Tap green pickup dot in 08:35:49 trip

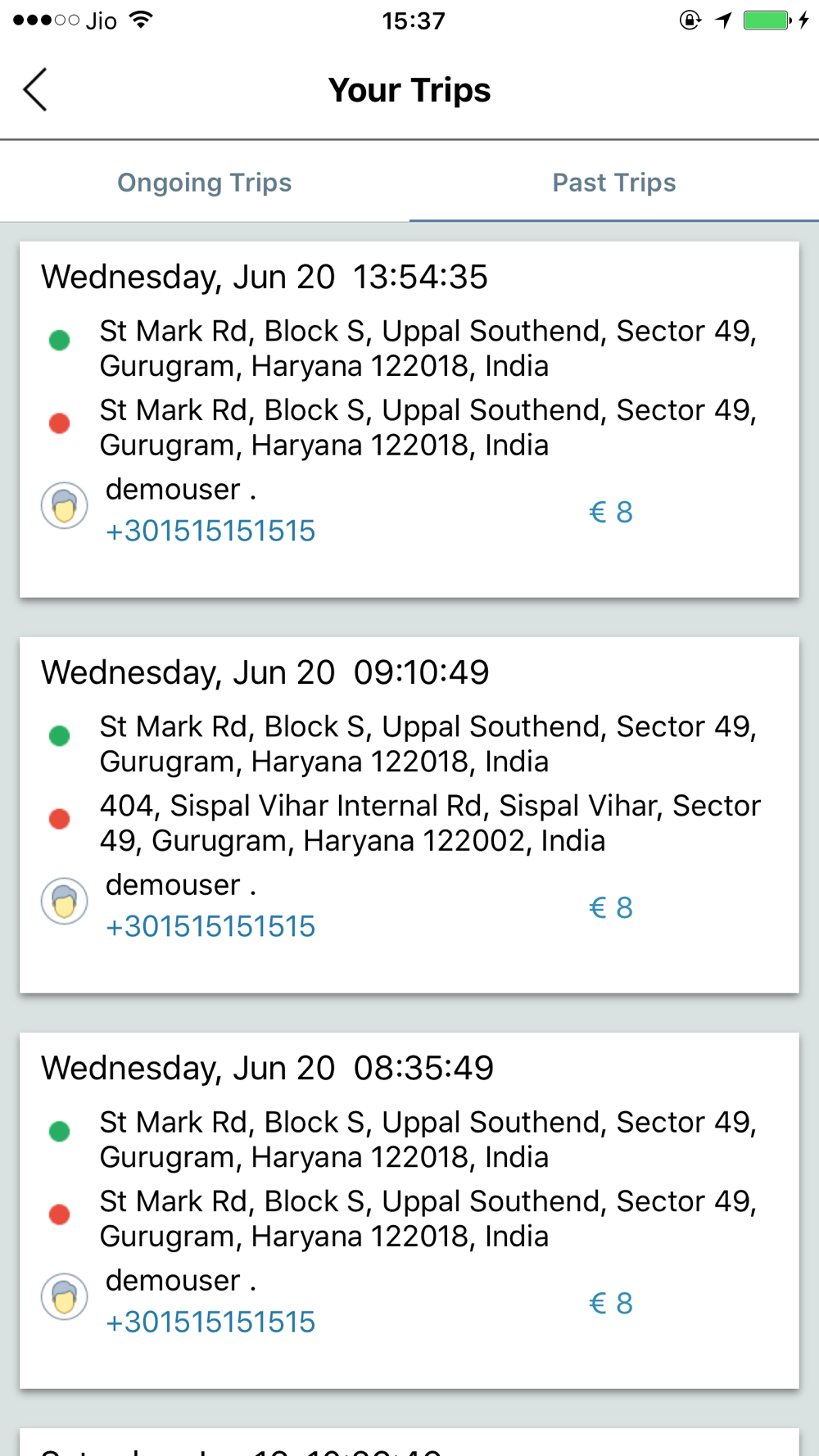coord(59,1132)
